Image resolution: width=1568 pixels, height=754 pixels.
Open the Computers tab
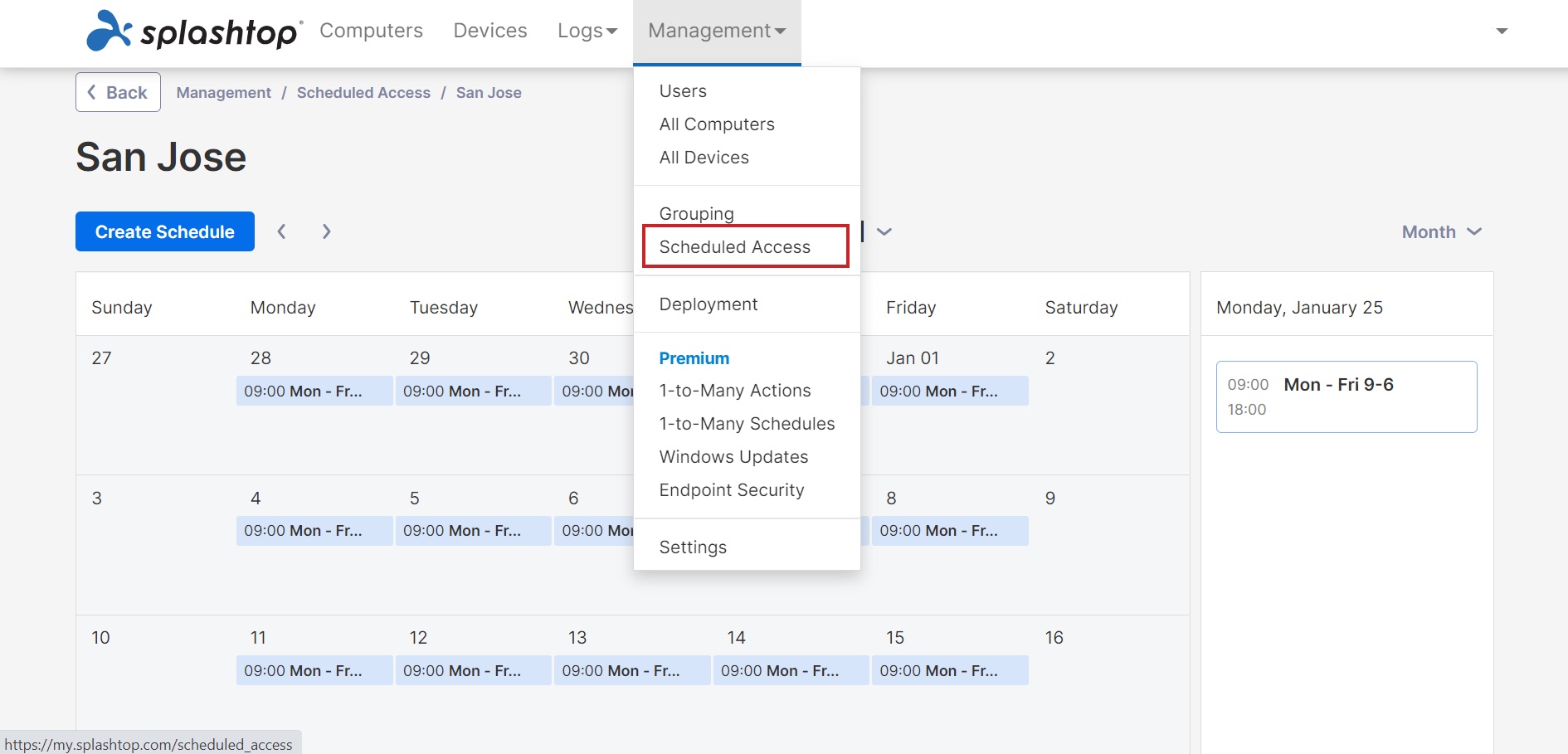pyautogui.click(x=371, y=31)
